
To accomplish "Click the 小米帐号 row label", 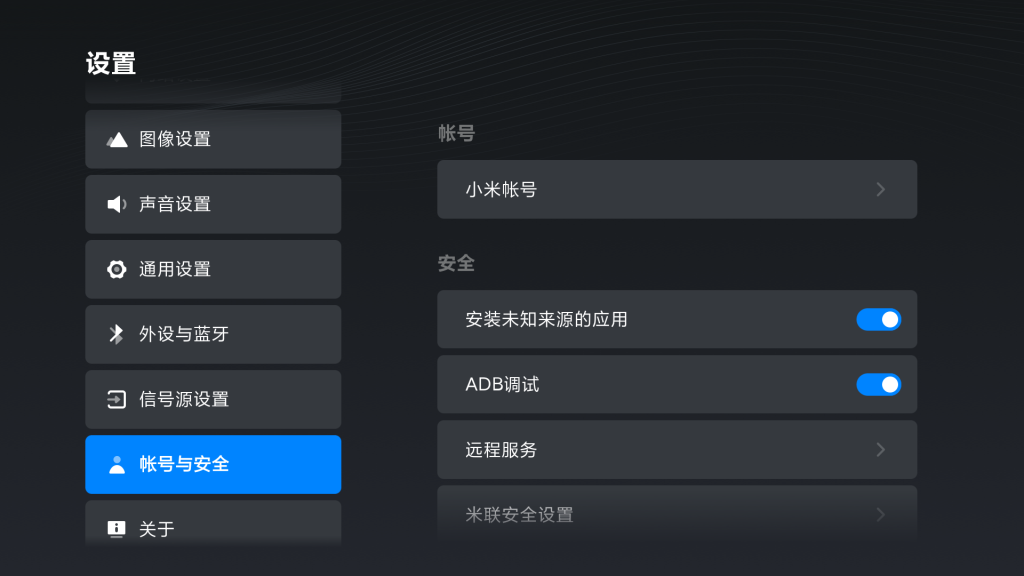I will 501,189.
